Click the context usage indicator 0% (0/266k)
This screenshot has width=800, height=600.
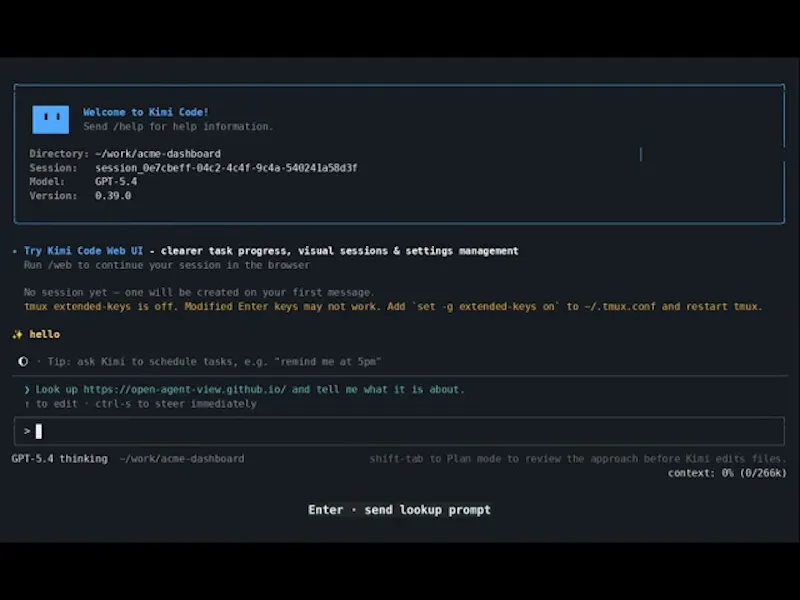[727, 473]
